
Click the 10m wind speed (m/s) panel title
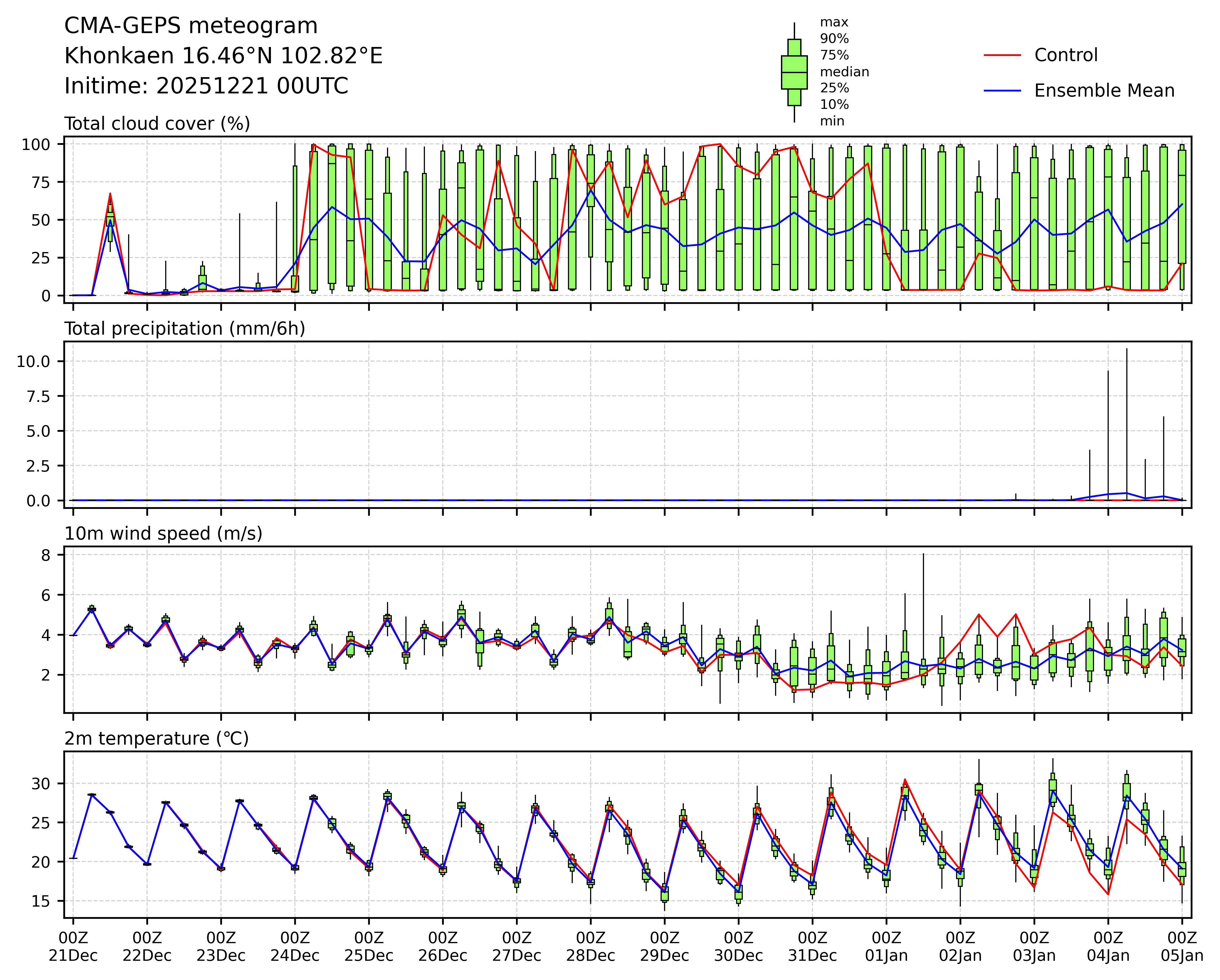(x=163, y=533)
